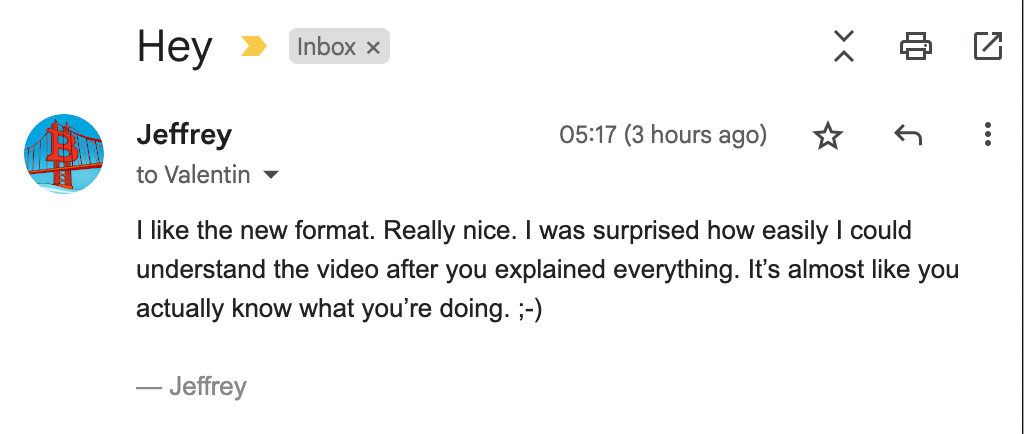This screenshot has width=1024, height=434.
Task: Star the message from Jeffrey
Action: pos(828,135)
